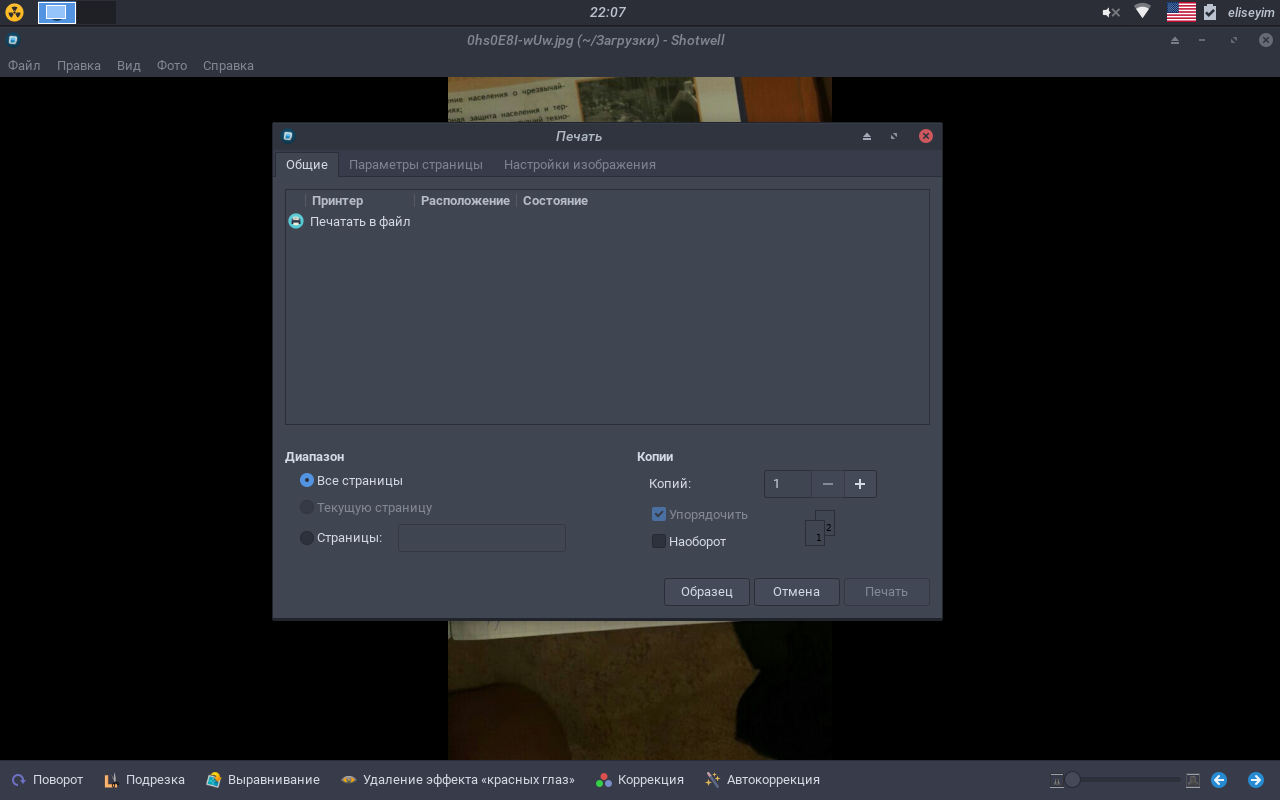Go to next photo arrow
The width and height of the screenshot is (1280, 800).
(x=1255, y=780)
